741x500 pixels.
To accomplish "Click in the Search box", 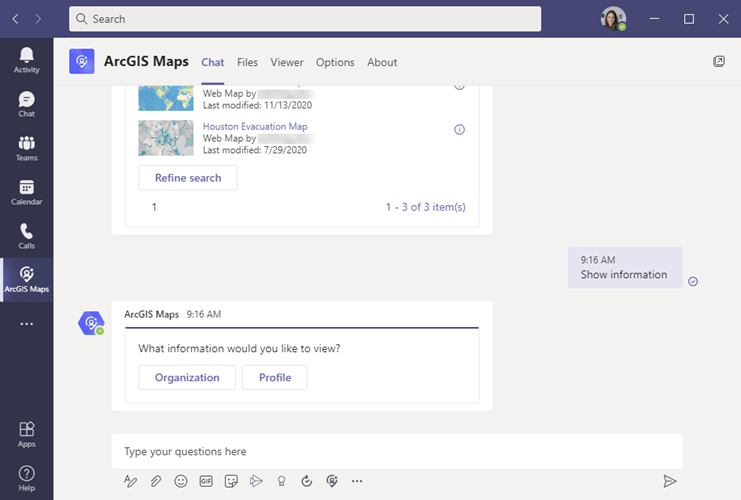I will click(305, 19).
